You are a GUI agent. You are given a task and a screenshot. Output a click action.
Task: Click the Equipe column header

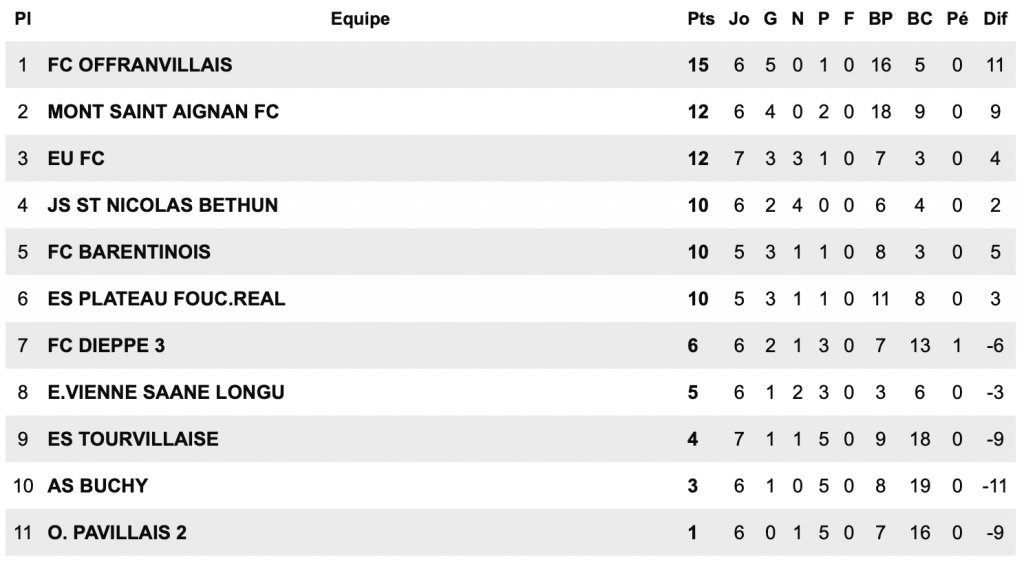pyautogui.click(x=360, y=19)
